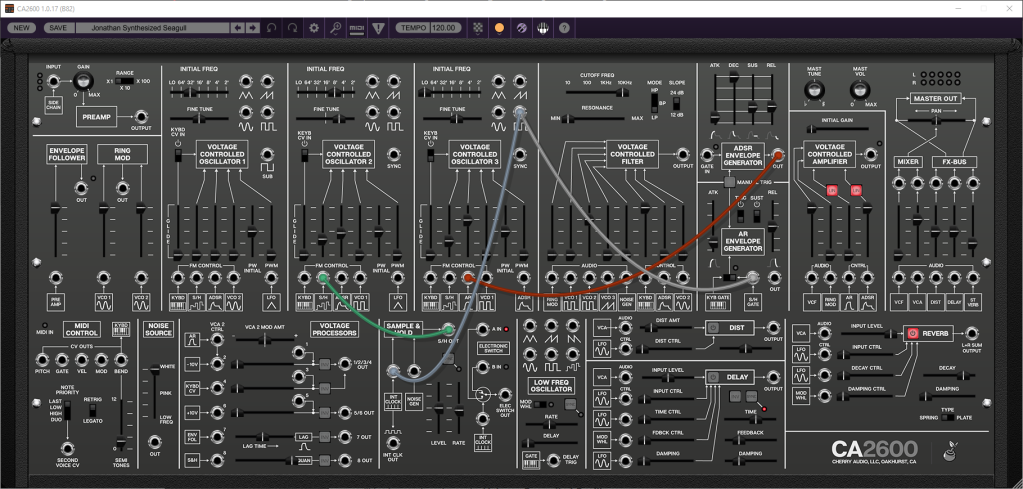Click the NEW button
Image resolution: width=1023 pixels, height=489 pixels.
(21, 28)
